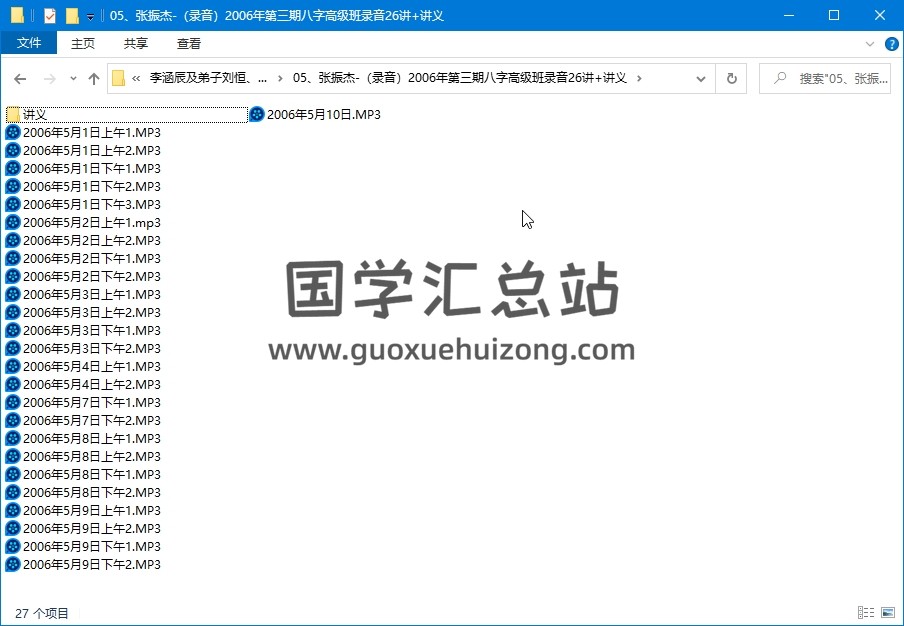Select the 05、张振杰 breadcrumb segment
Viewport: 904px width, 626px height.
tap(459, 78)
